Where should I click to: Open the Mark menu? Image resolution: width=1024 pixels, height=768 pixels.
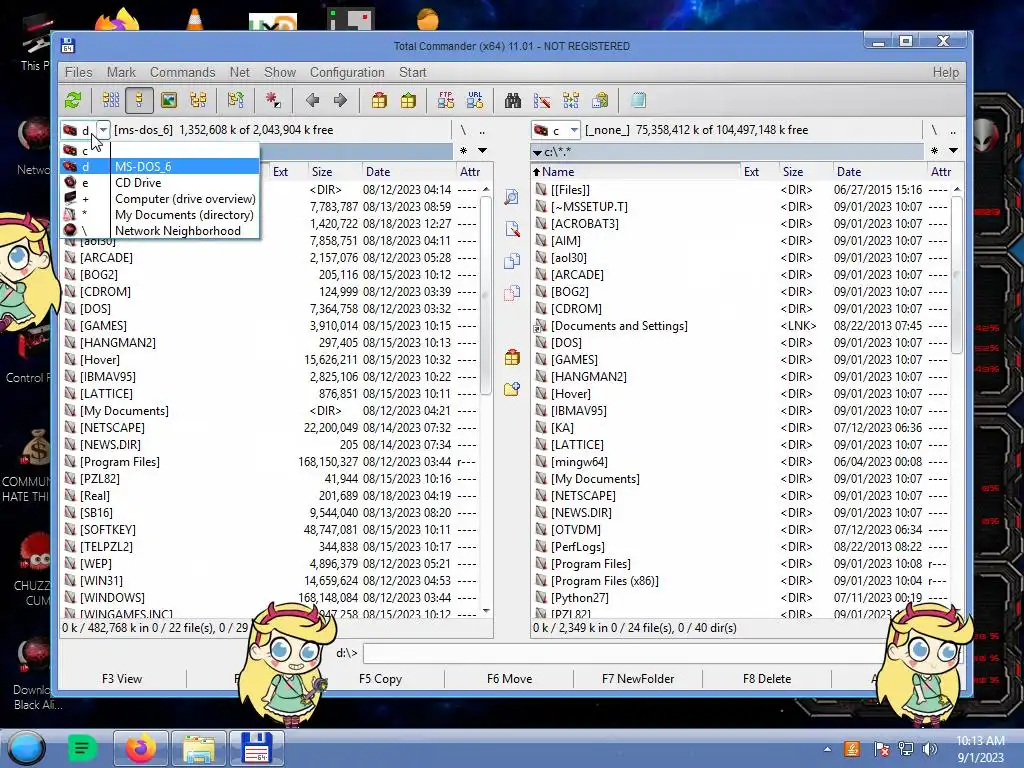click(x=121, y=72)
